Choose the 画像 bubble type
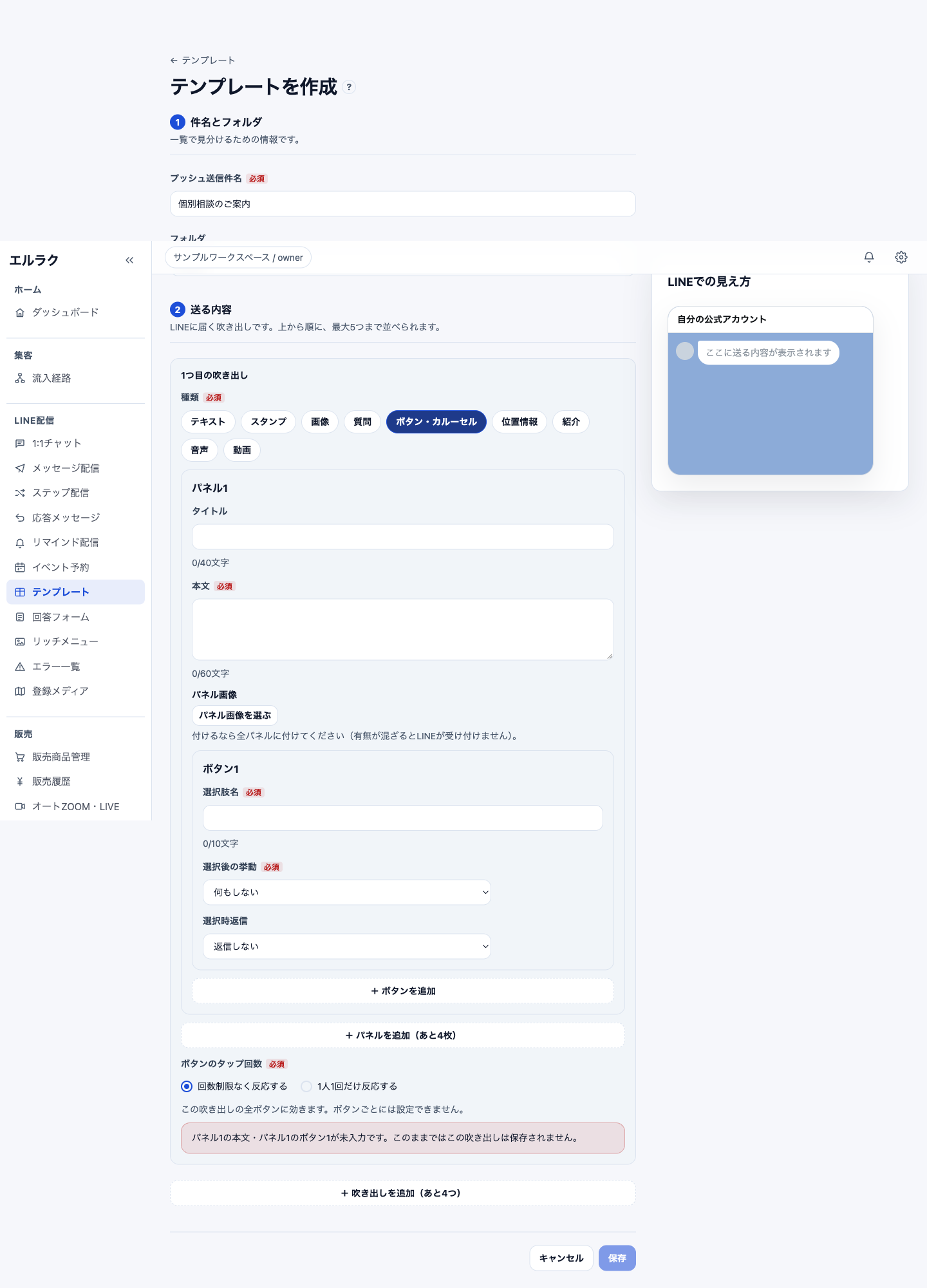Screen dimensions: 927x1288 [320, 422]
